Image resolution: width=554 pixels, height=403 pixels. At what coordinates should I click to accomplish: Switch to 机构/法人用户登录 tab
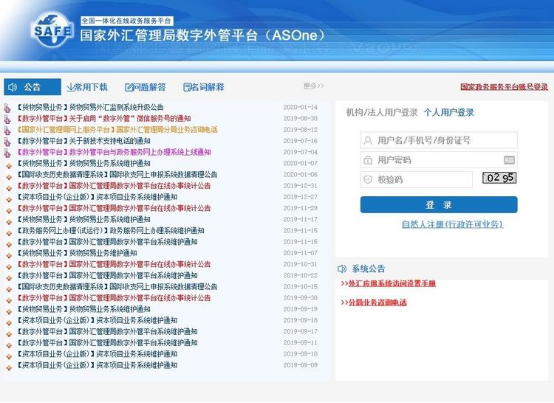382,112
